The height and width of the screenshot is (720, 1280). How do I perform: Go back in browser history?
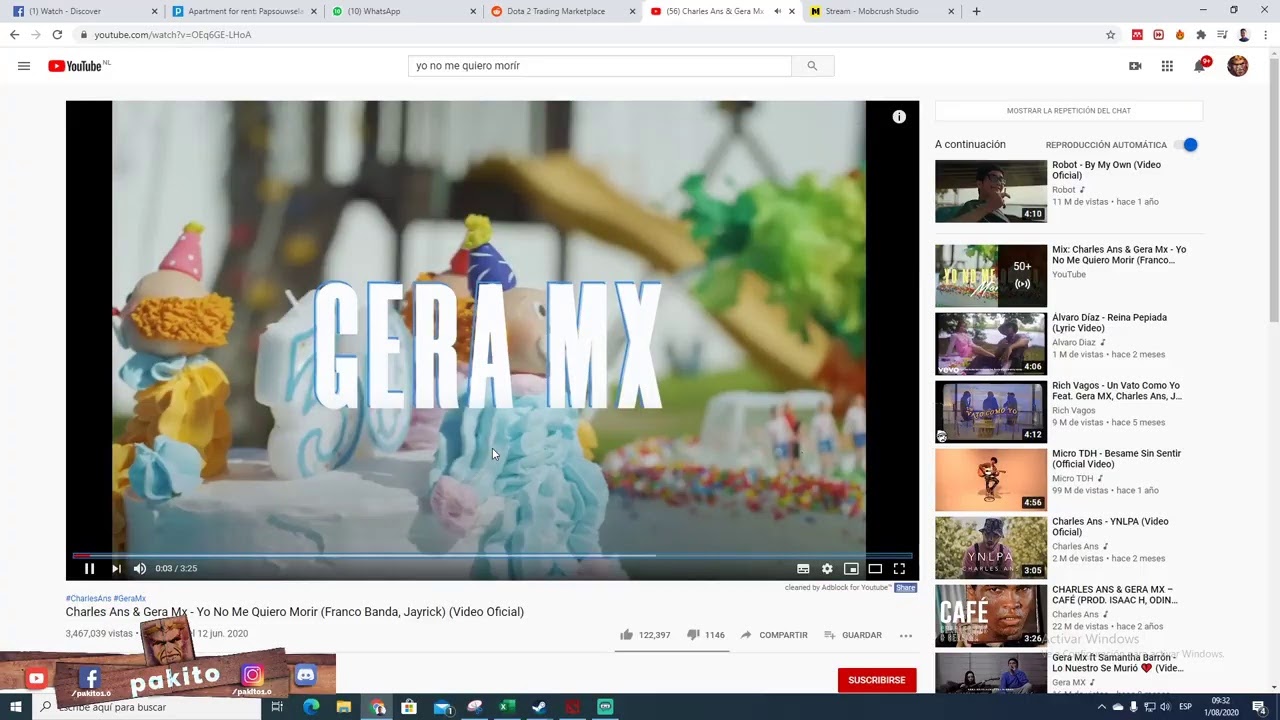tap(14, 35)
